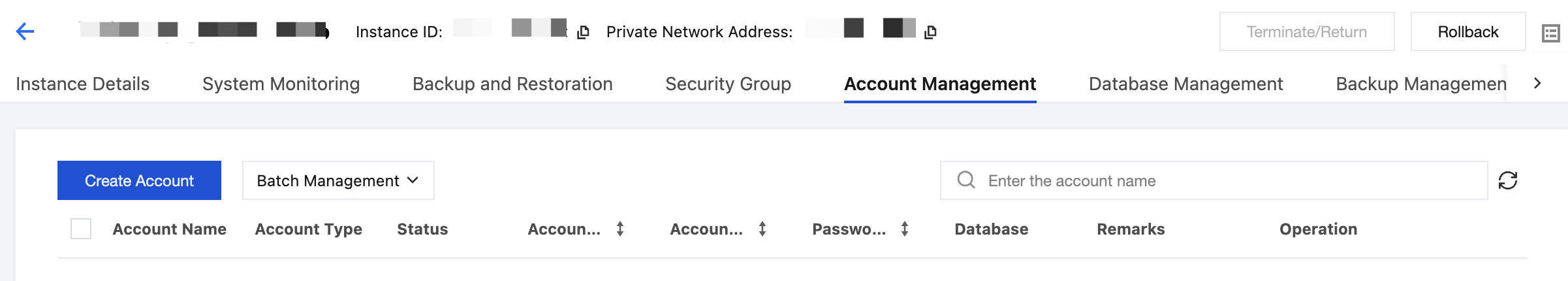Click the Rollback button
The width and height of the screenshot is (1568, 281).
point(1467,32)
